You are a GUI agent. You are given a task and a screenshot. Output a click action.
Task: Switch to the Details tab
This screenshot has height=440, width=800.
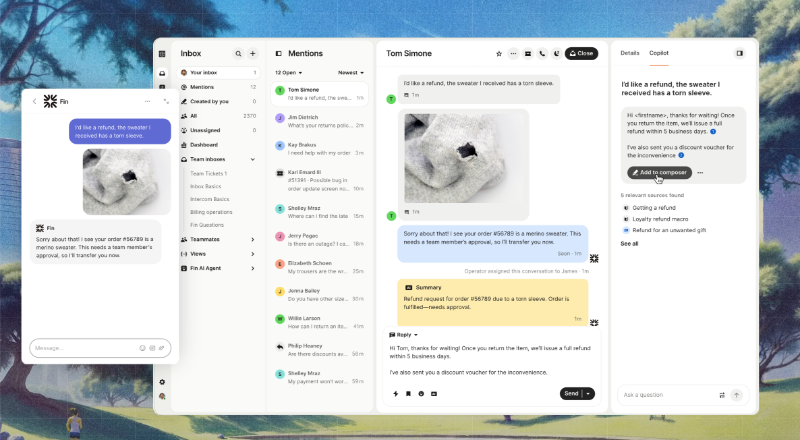click(630, 53)
